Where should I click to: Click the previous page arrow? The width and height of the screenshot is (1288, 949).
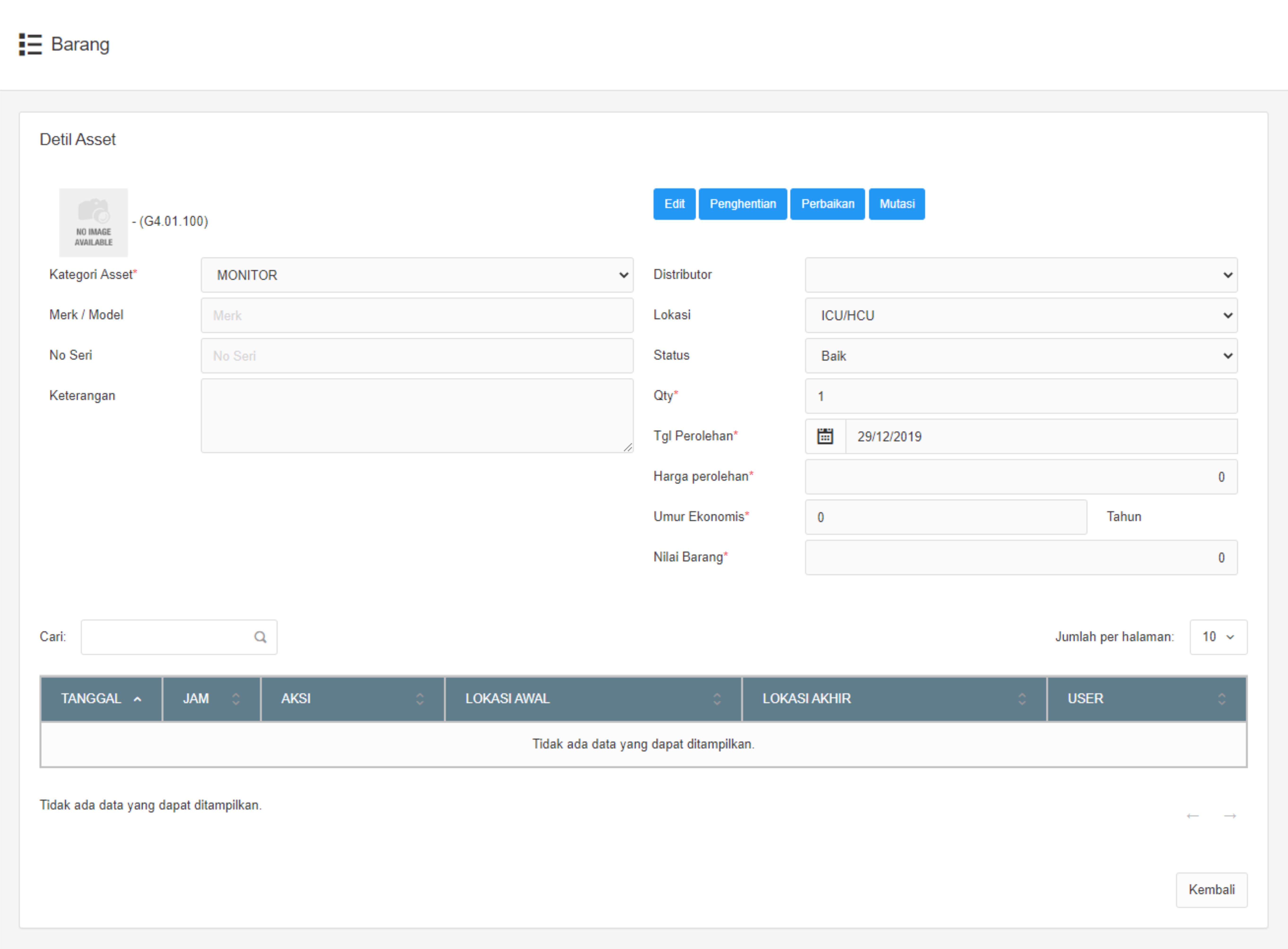tap(1193, 816)
